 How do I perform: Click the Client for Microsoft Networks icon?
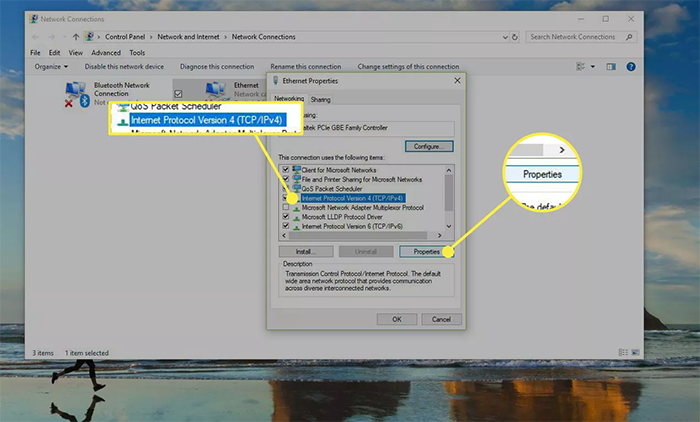[x=296, y=170]
